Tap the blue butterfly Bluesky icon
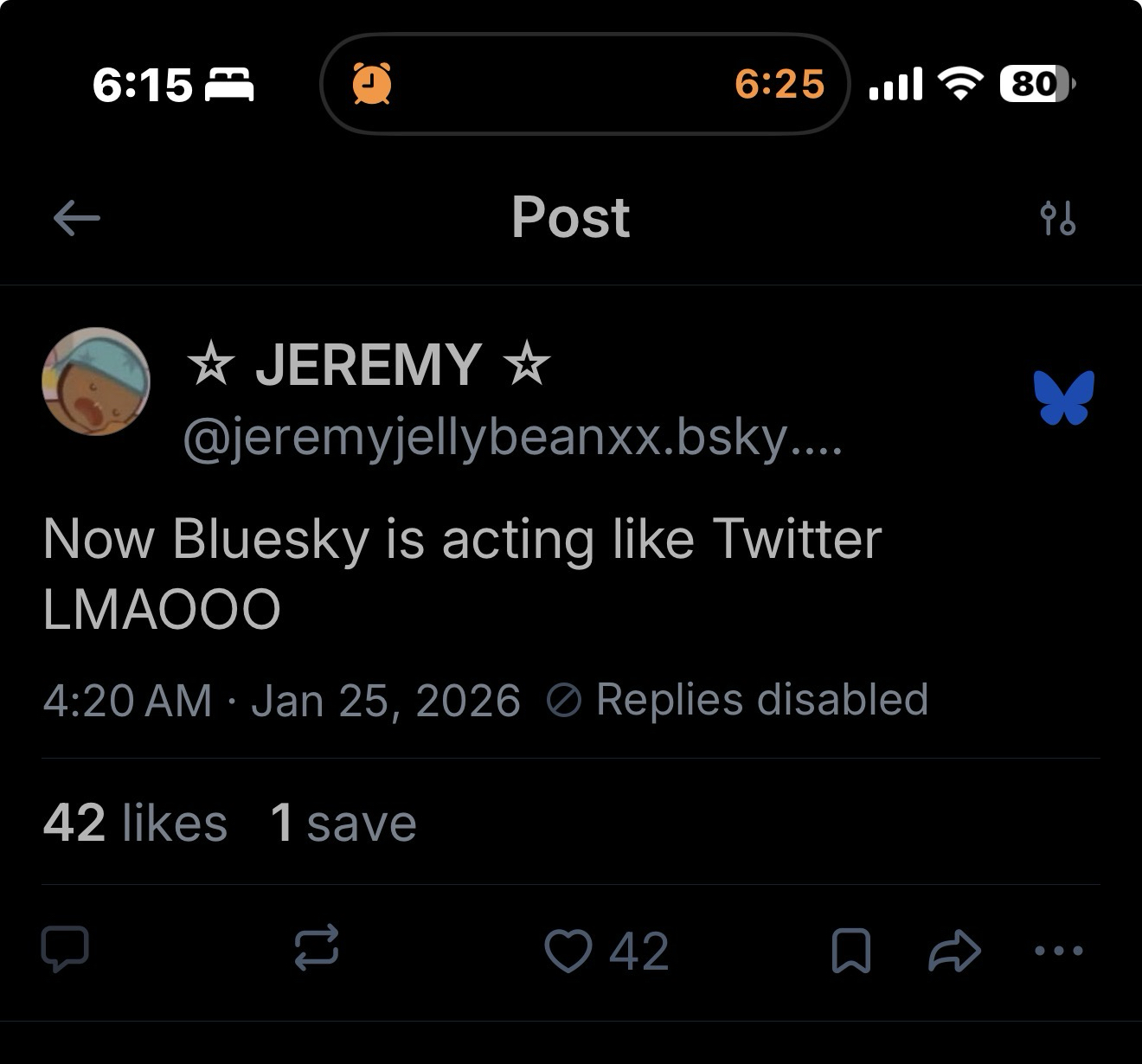Image resolution: width=1142 pixels, height=1064 pixels. click(1064, 398)
